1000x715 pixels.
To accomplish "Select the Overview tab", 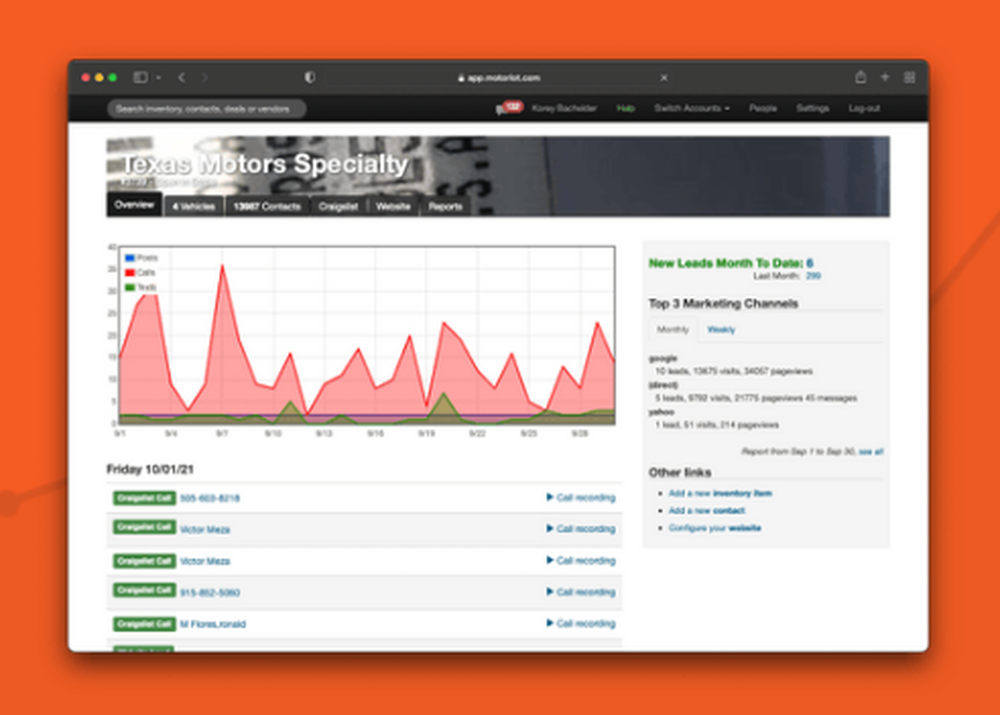I will [x=135, y=205].
